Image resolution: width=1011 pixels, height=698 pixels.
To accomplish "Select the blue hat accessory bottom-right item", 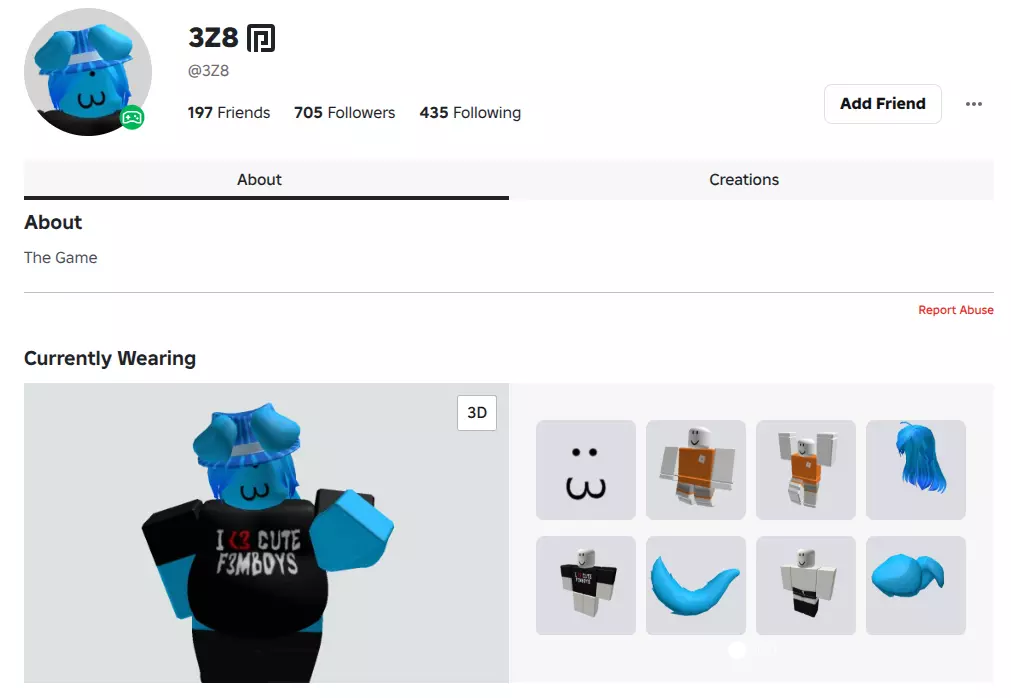I will pos(916,585).
